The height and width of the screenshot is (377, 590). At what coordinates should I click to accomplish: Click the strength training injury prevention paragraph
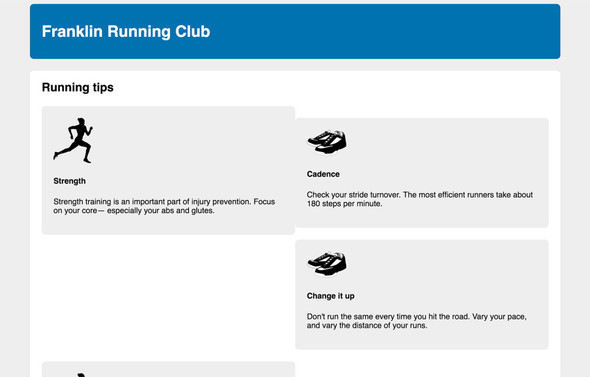(164, 206)
